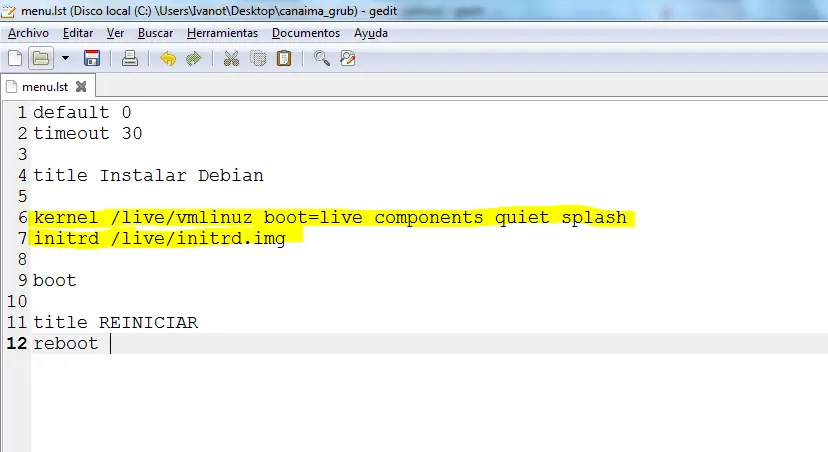Click the 'title REINICIAR' line
Screen dimensions: 828x452
click(x=116, y=323)
